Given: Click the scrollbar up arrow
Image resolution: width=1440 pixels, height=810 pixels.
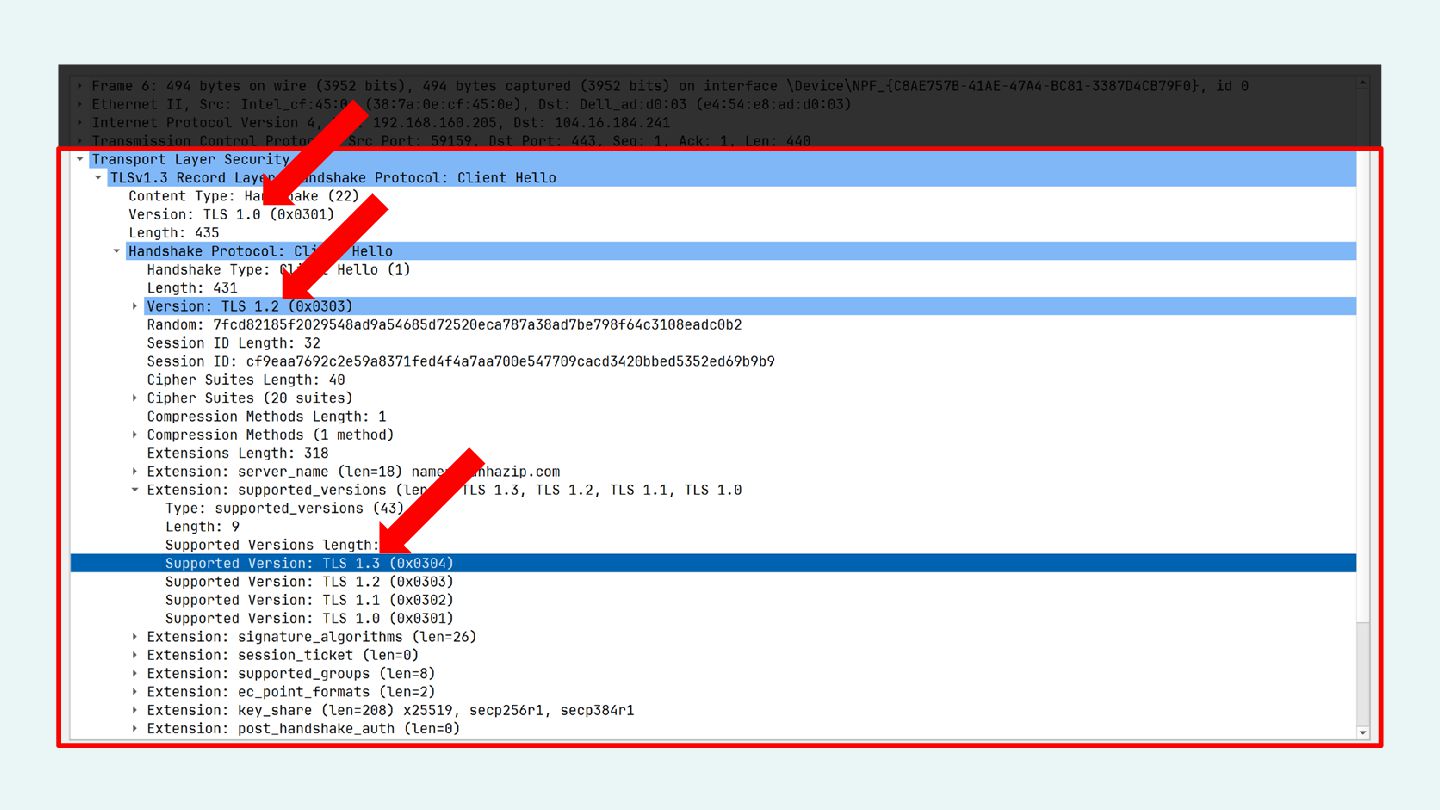Looking at the screenshot, I should 1363,85.
